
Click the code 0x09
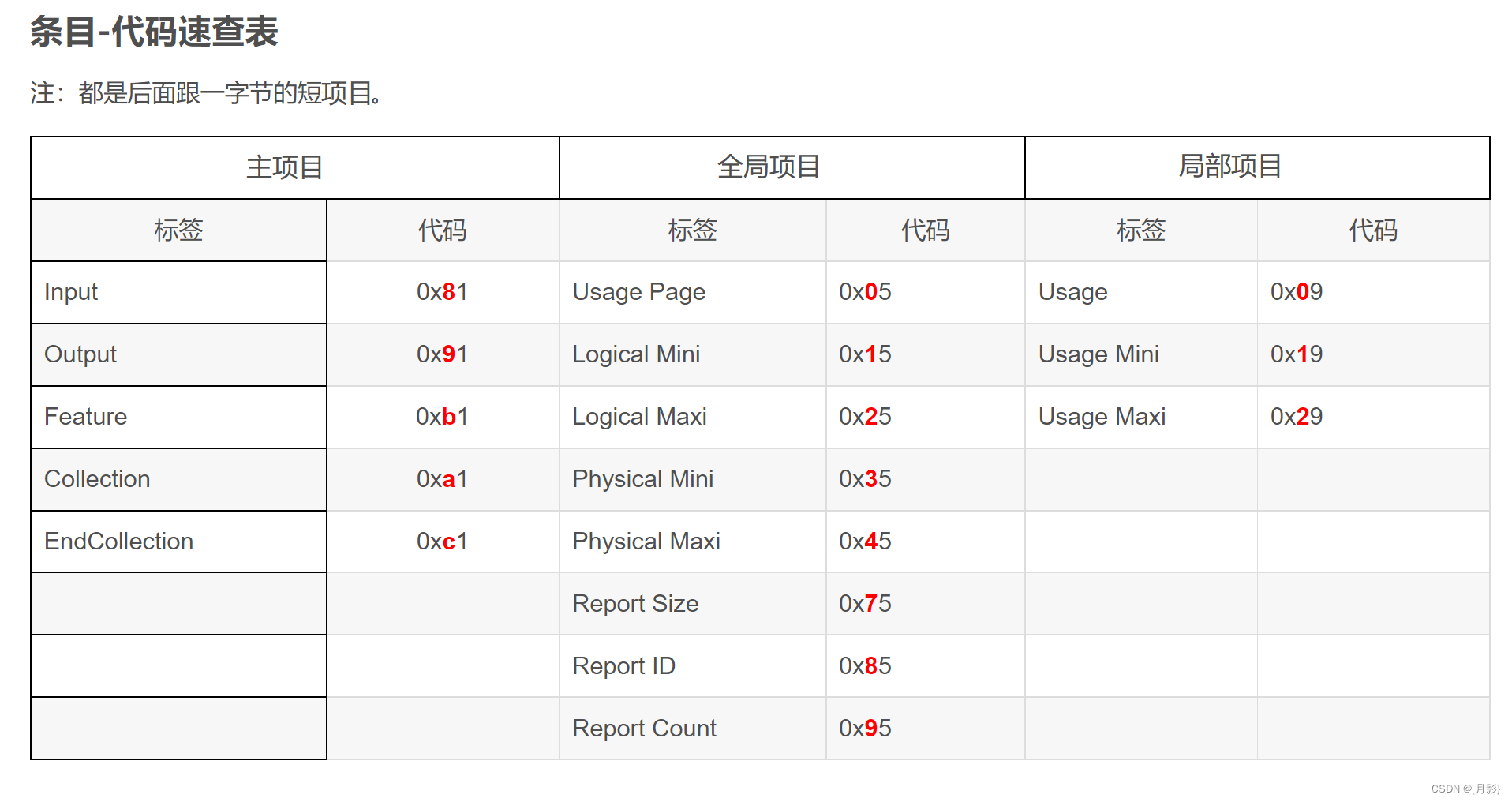[x=1297, y=292]
